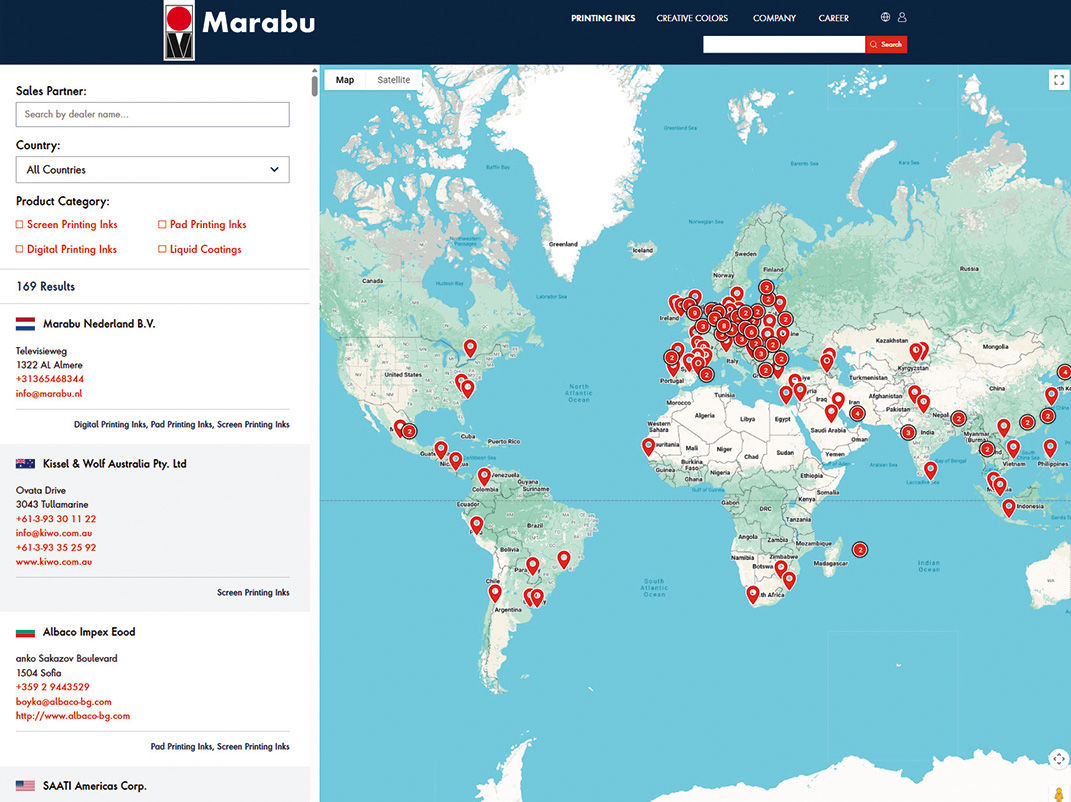Open the Creative Colors menu
Image resolution: width=1071 pixels, height=802 pixels.
point(692,18)
